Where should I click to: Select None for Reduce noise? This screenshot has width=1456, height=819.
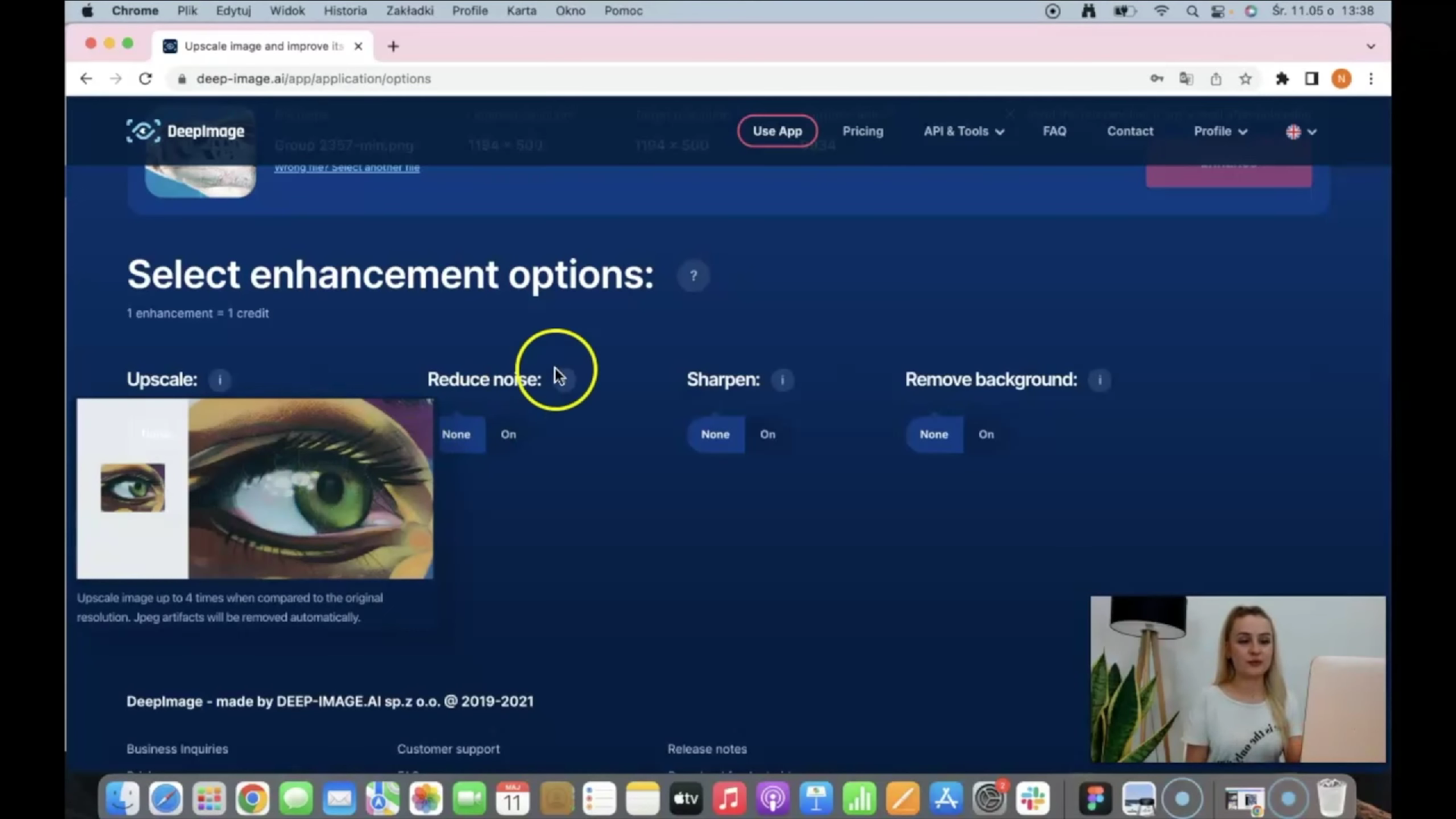(456, 435)
